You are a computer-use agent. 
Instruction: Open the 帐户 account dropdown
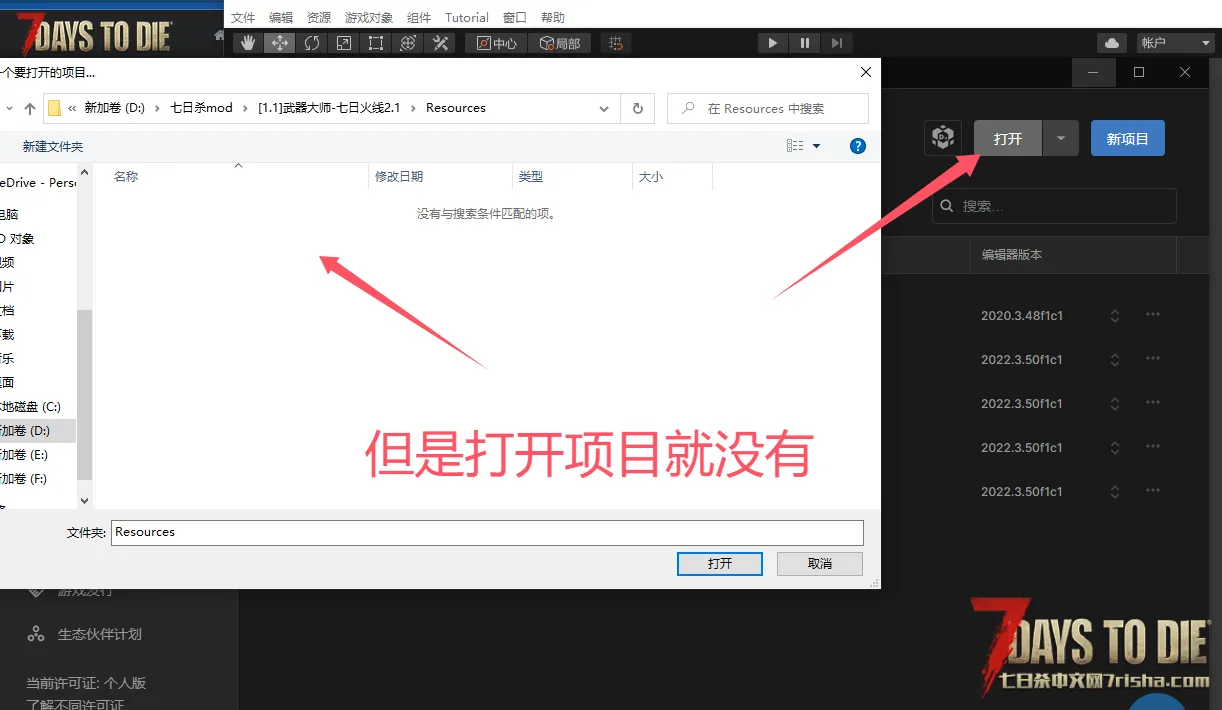(x=1176, y=43)
